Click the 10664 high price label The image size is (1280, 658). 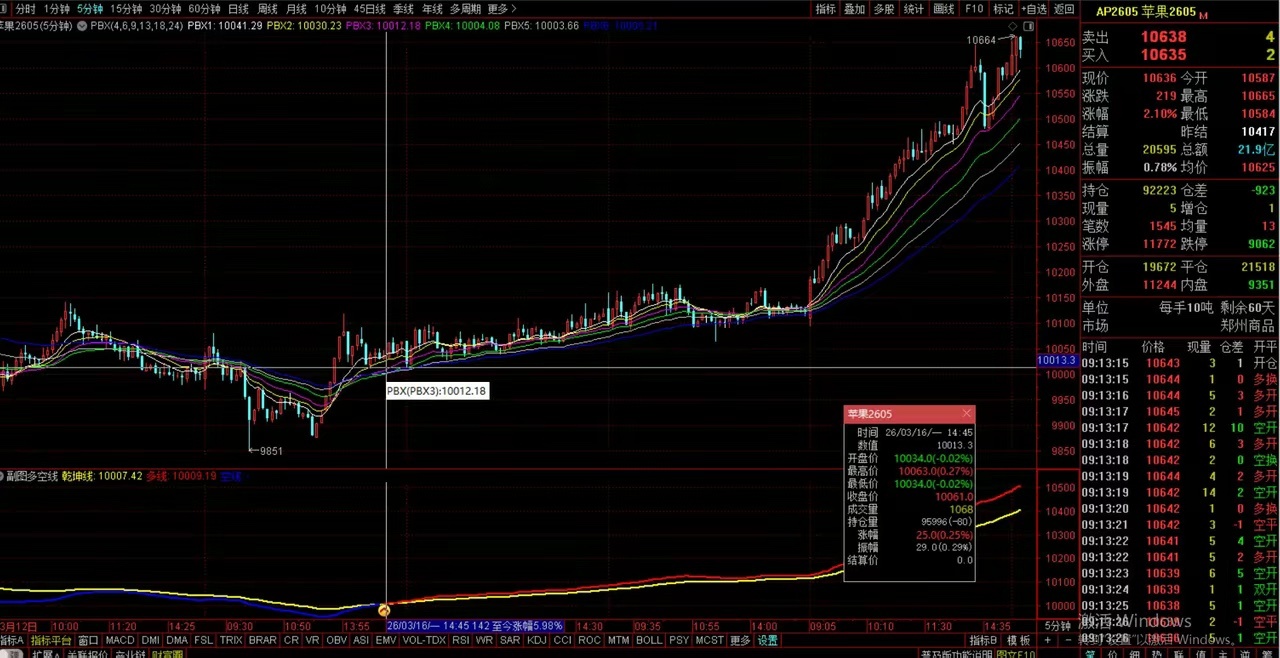coord(981,40)
